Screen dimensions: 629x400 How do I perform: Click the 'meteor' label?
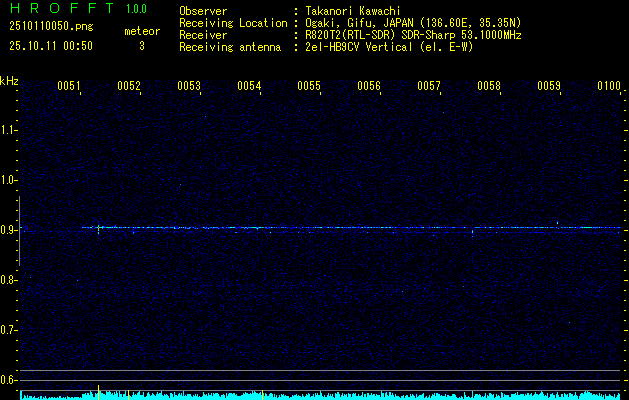[x=142, y=31]
